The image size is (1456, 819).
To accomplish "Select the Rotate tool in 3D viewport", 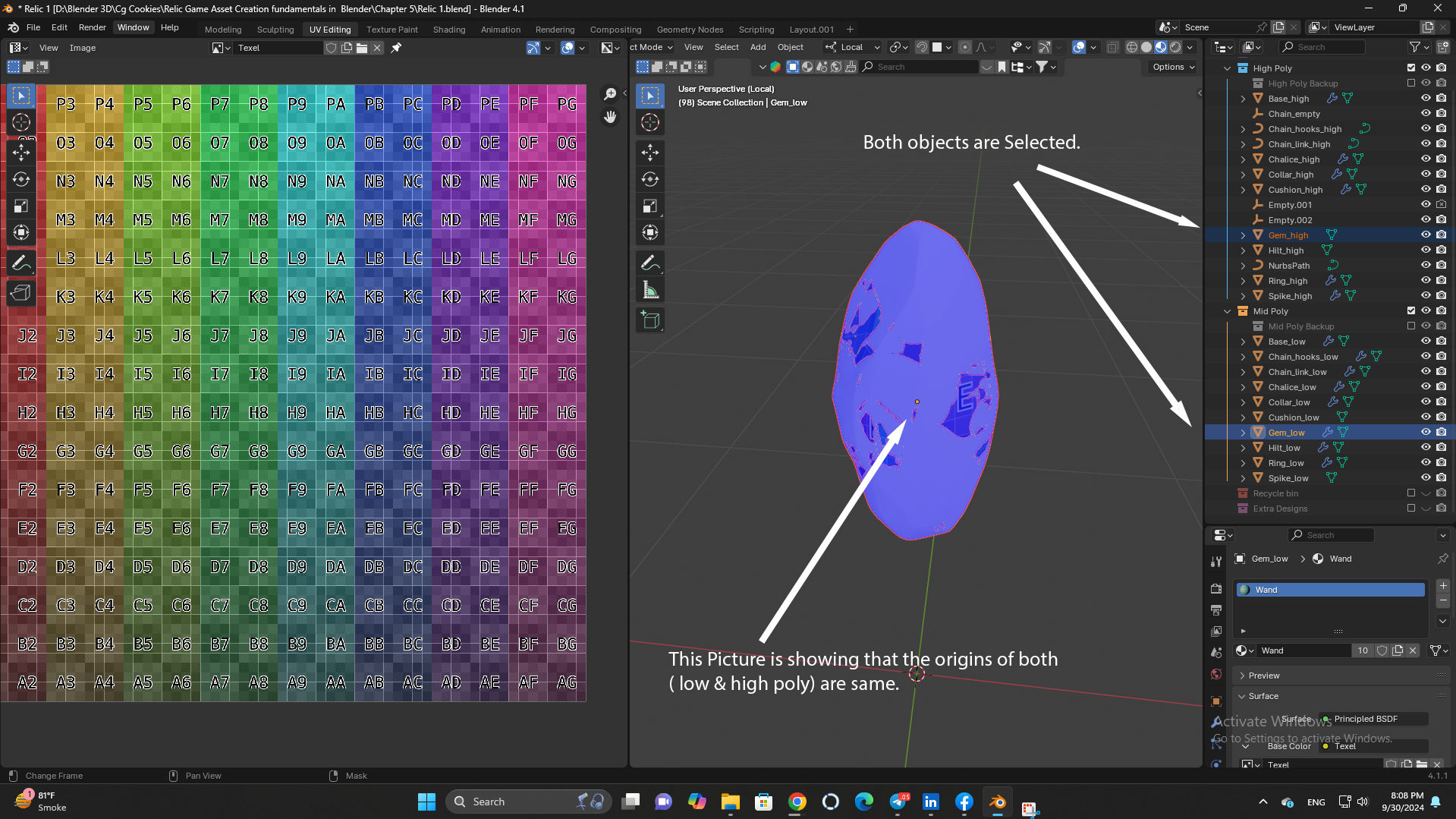I will [x=650, y=179].
